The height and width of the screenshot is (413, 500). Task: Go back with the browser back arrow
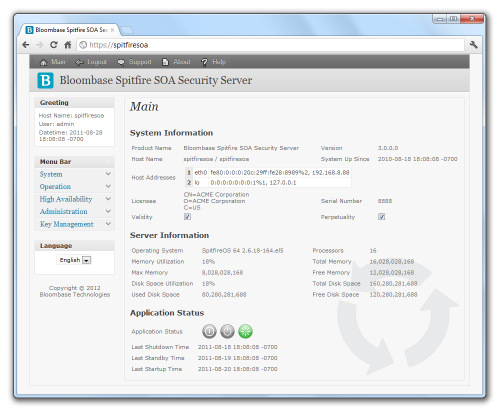26,45
